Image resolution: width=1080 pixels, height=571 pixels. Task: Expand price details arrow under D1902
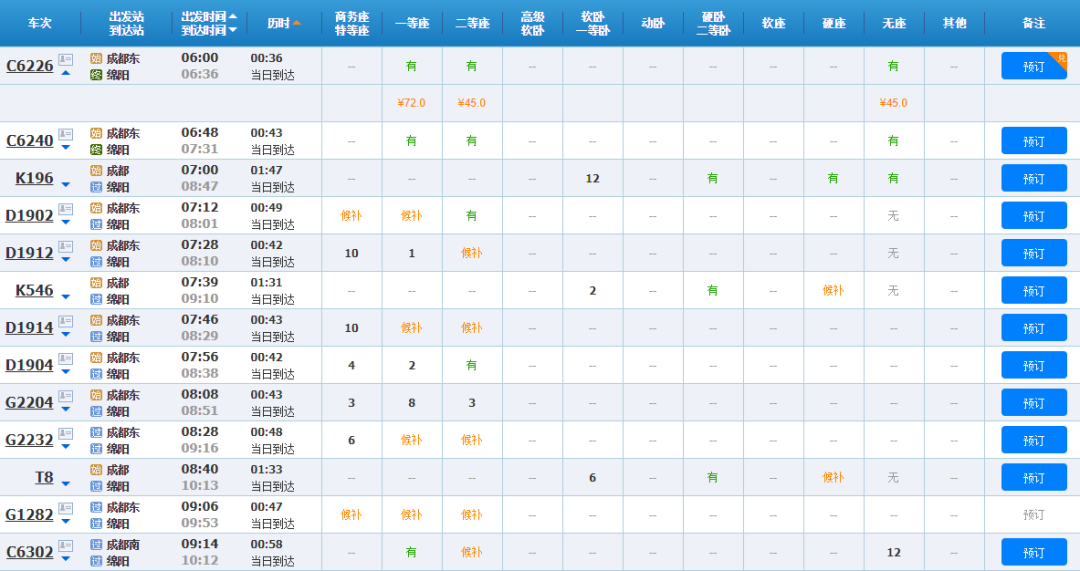coord(65,222)
